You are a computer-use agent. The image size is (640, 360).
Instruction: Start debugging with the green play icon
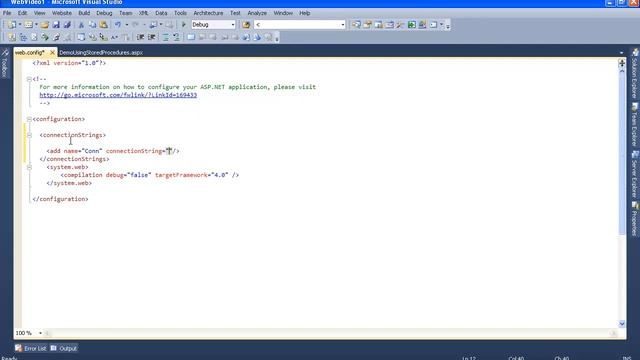click(184, 25)
